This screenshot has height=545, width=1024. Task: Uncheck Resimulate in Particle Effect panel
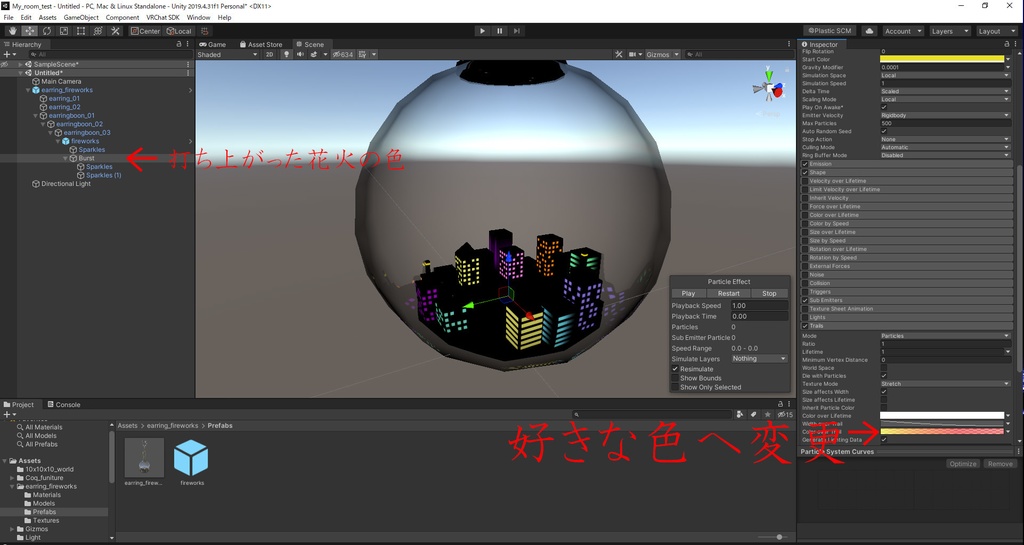tap(675, 369)
